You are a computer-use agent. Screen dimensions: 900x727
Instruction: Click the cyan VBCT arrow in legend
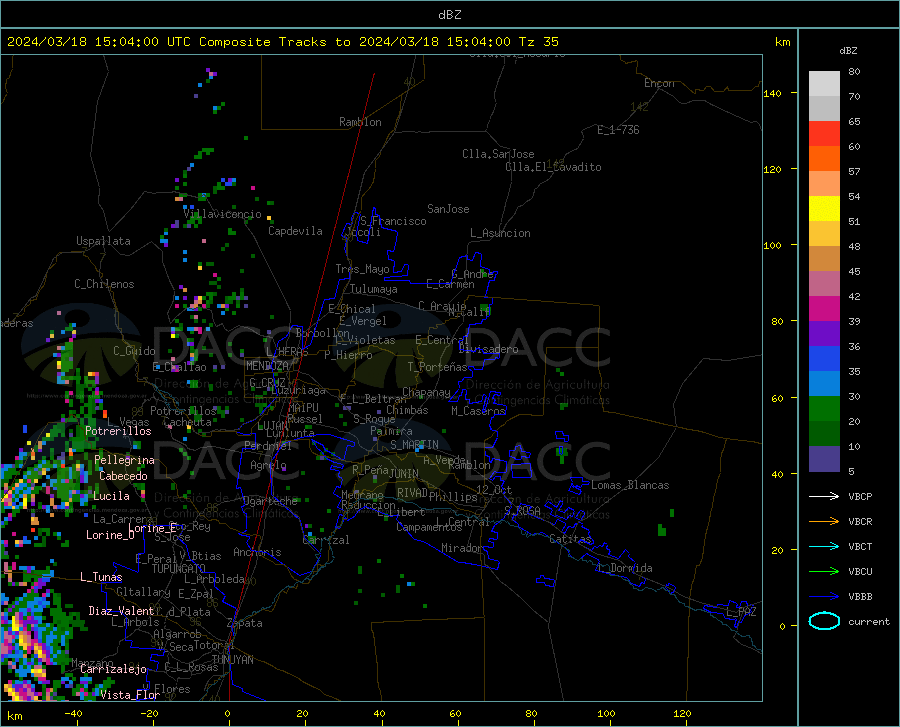click(x=824, y=546)
